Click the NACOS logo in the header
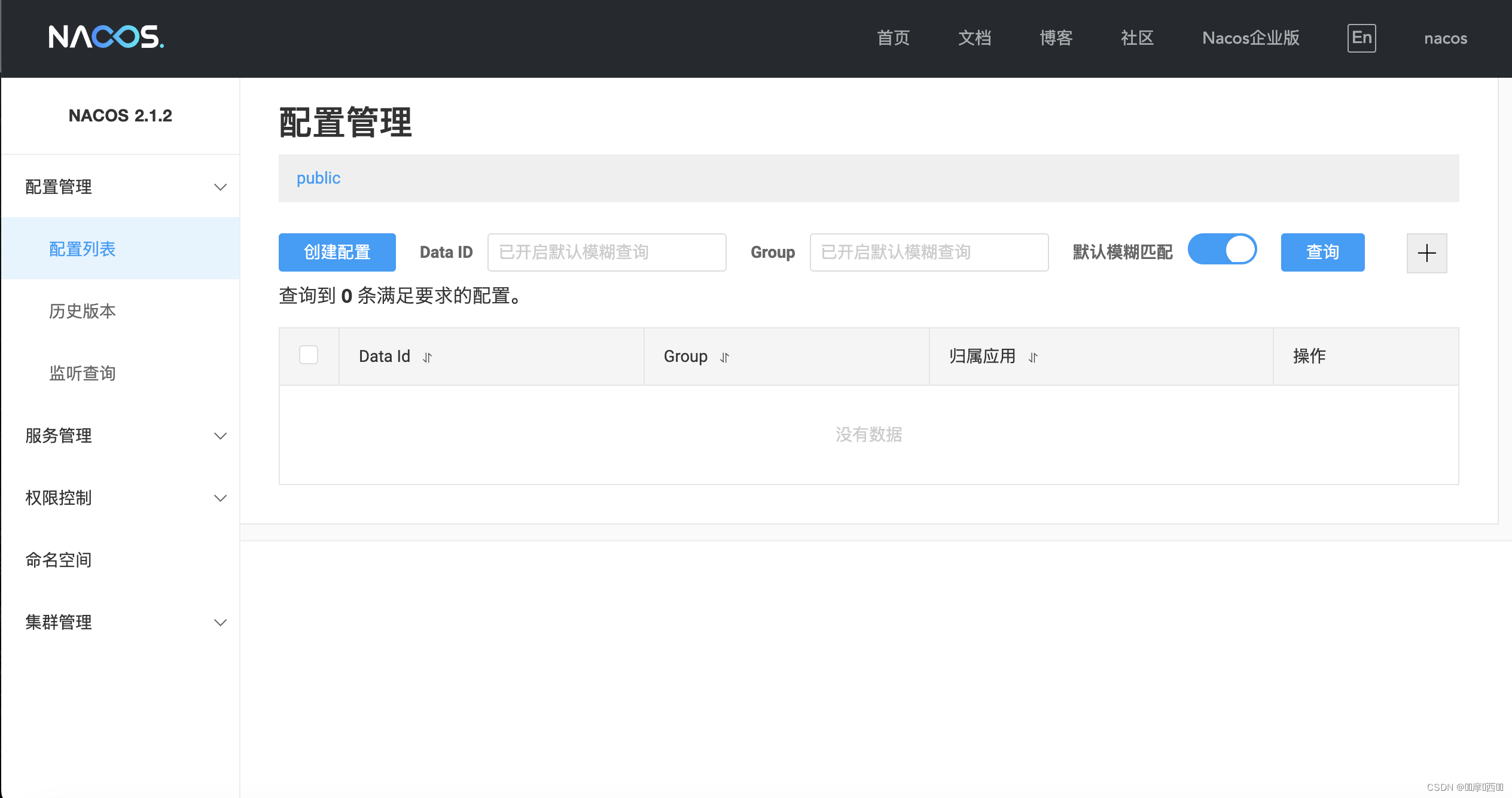 click(x=106, y=37)
